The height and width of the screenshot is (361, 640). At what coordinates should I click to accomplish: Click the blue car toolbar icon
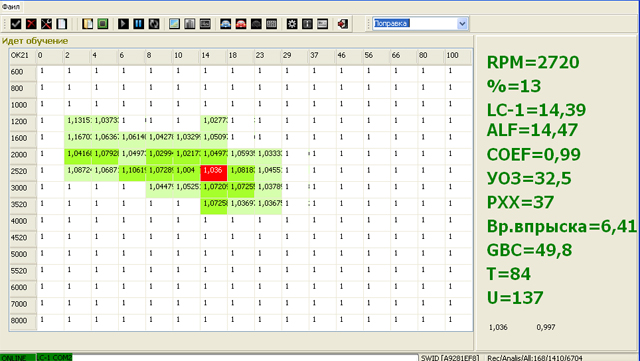pyautogui.click(x=225, y=24)
